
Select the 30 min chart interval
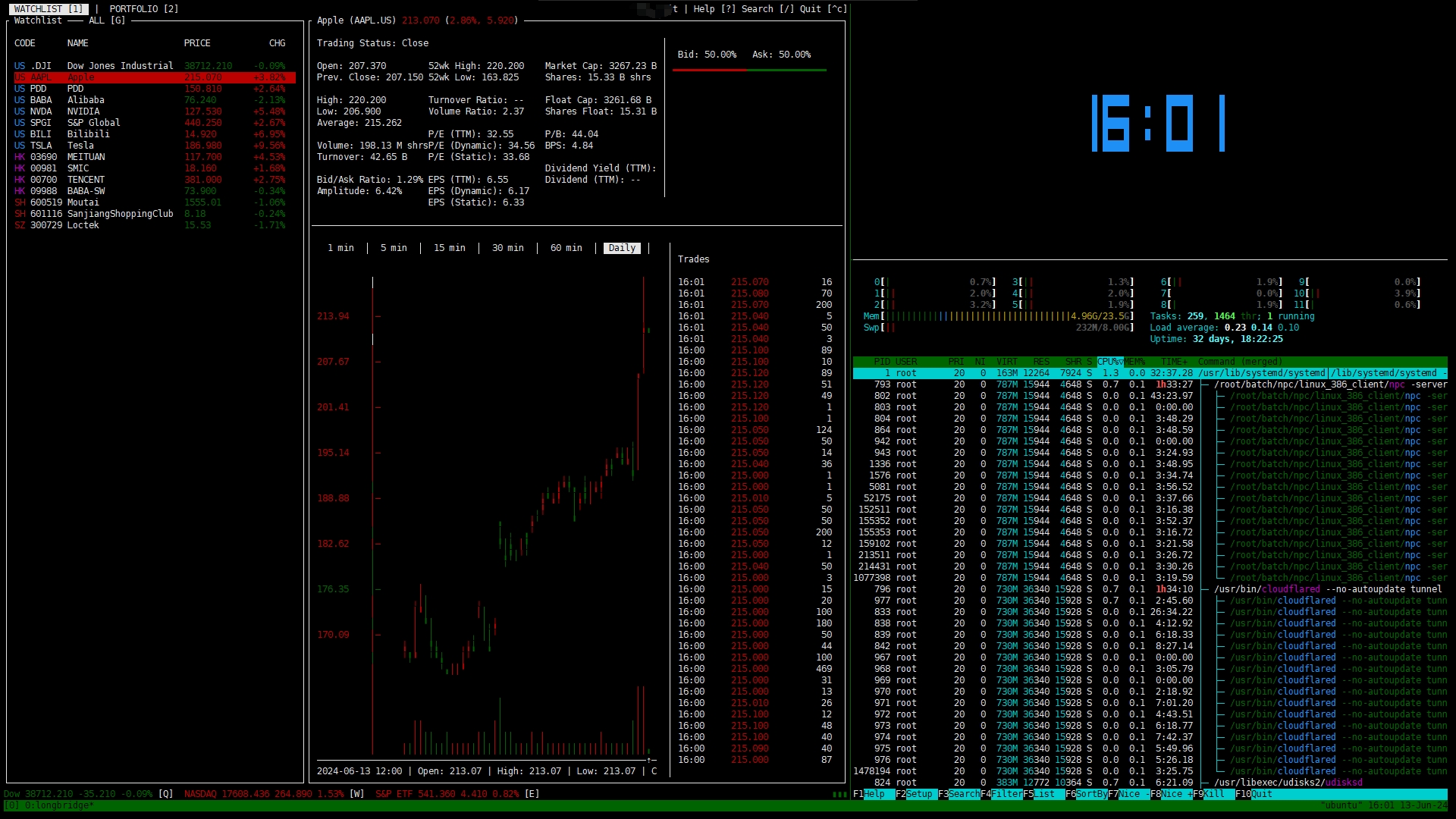(508, 248)
